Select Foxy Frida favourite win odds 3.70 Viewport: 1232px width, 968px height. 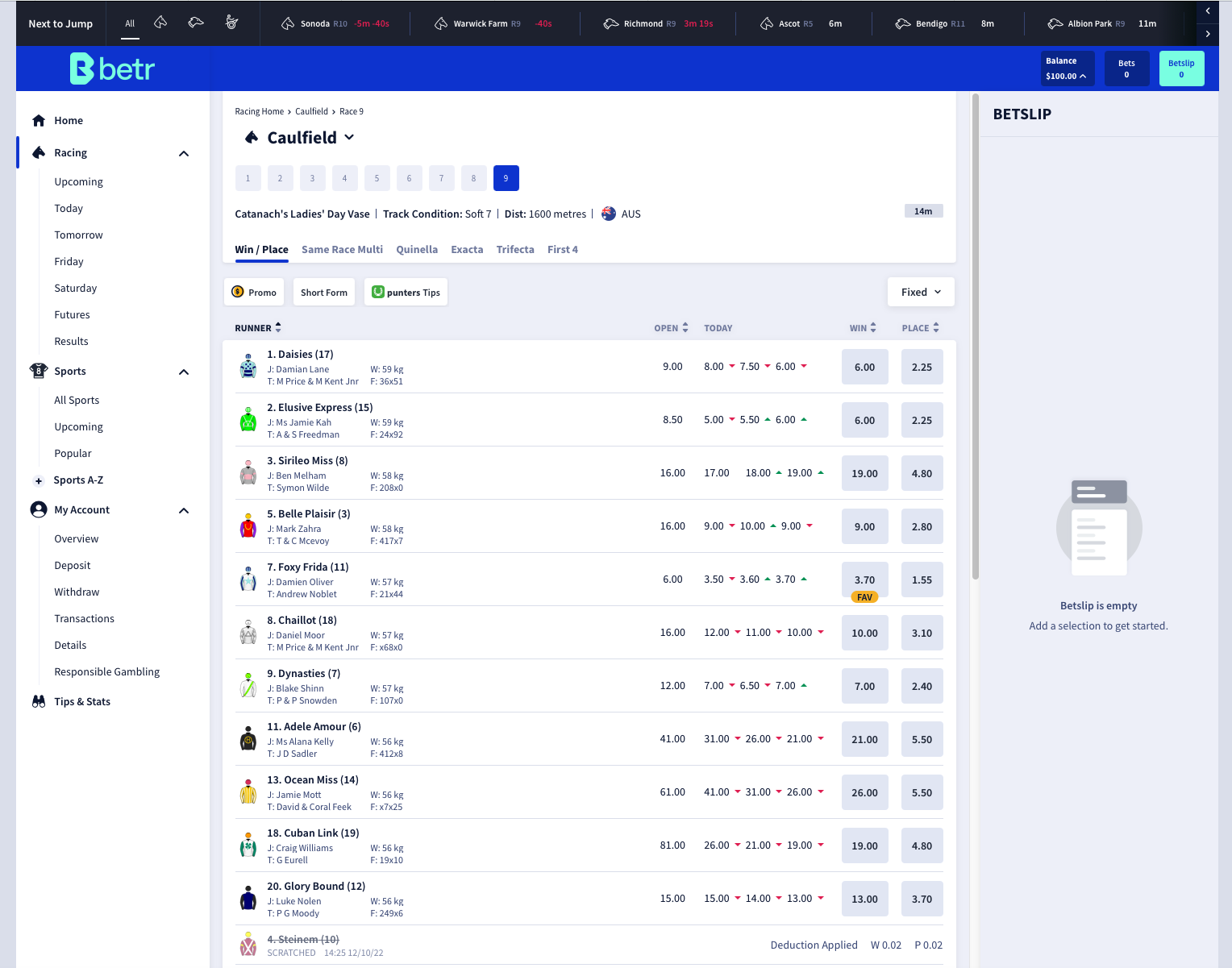tap(864, 580)
